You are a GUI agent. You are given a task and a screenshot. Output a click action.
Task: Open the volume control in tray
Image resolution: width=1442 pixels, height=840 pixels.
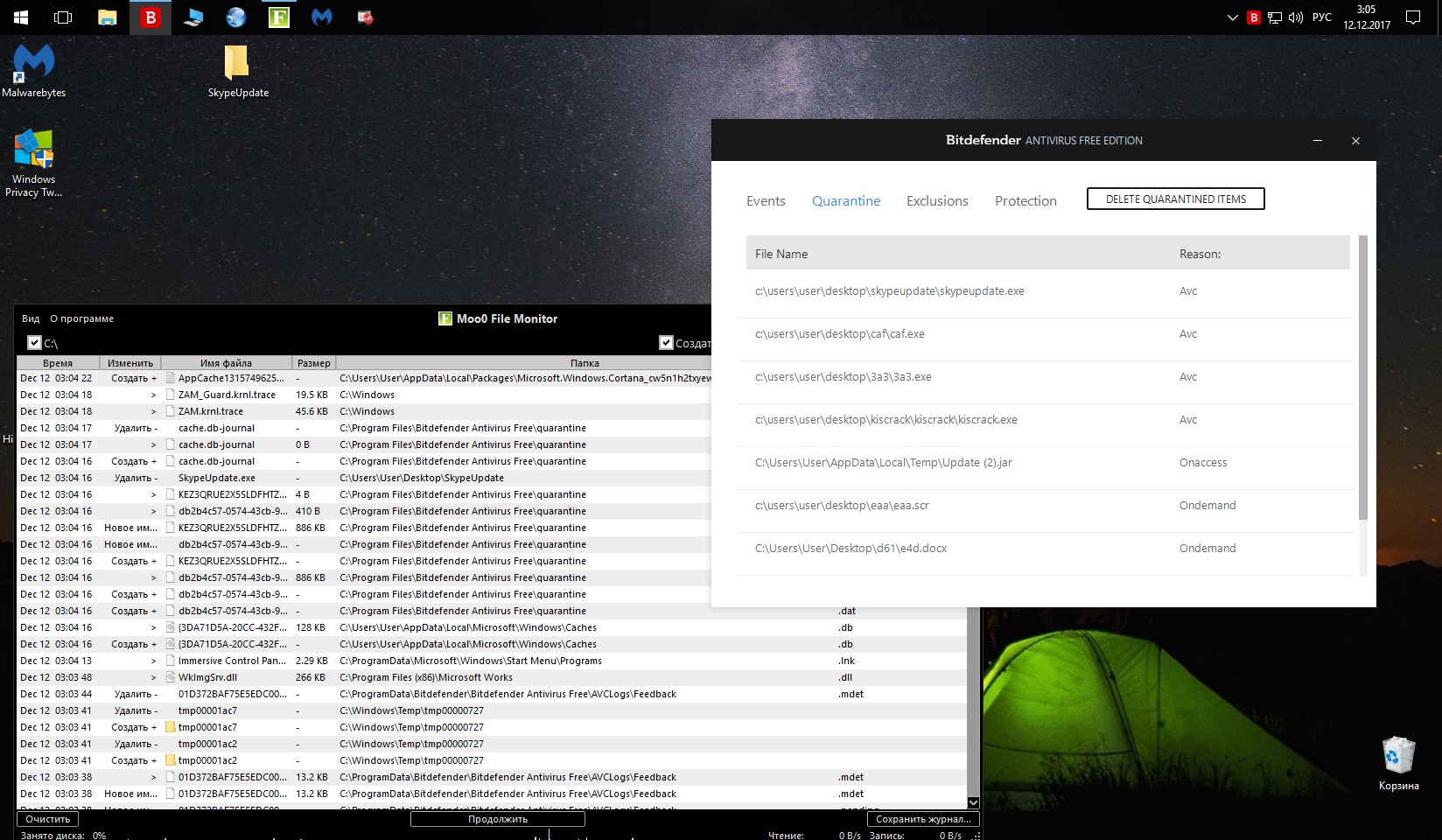click(x=1296, y=17)
